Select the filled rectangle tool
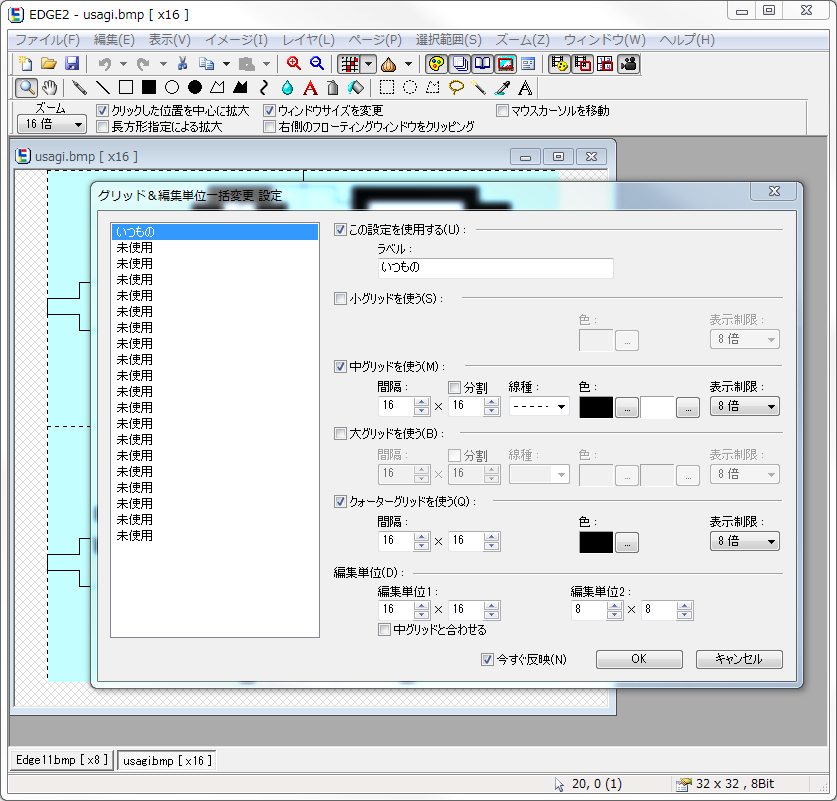Viewport: 837px width, 801px height. [148, 88]
